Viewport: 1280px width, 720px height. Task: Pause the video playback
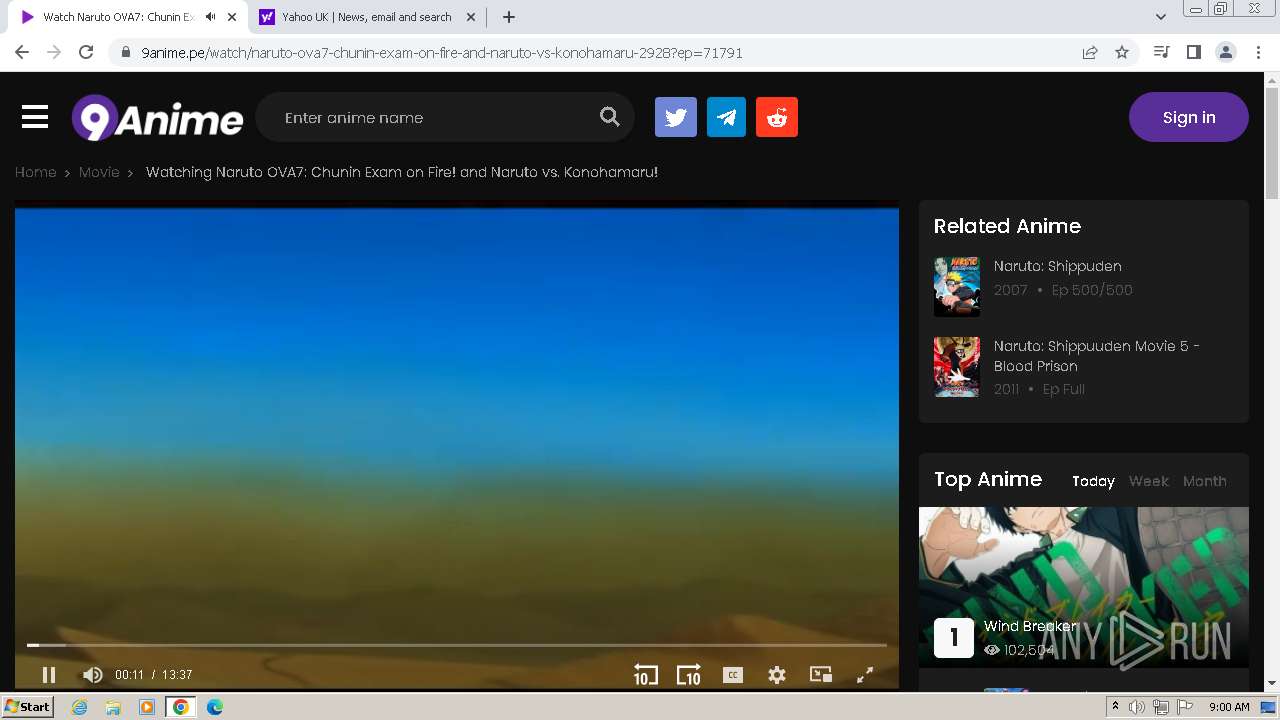48,675
